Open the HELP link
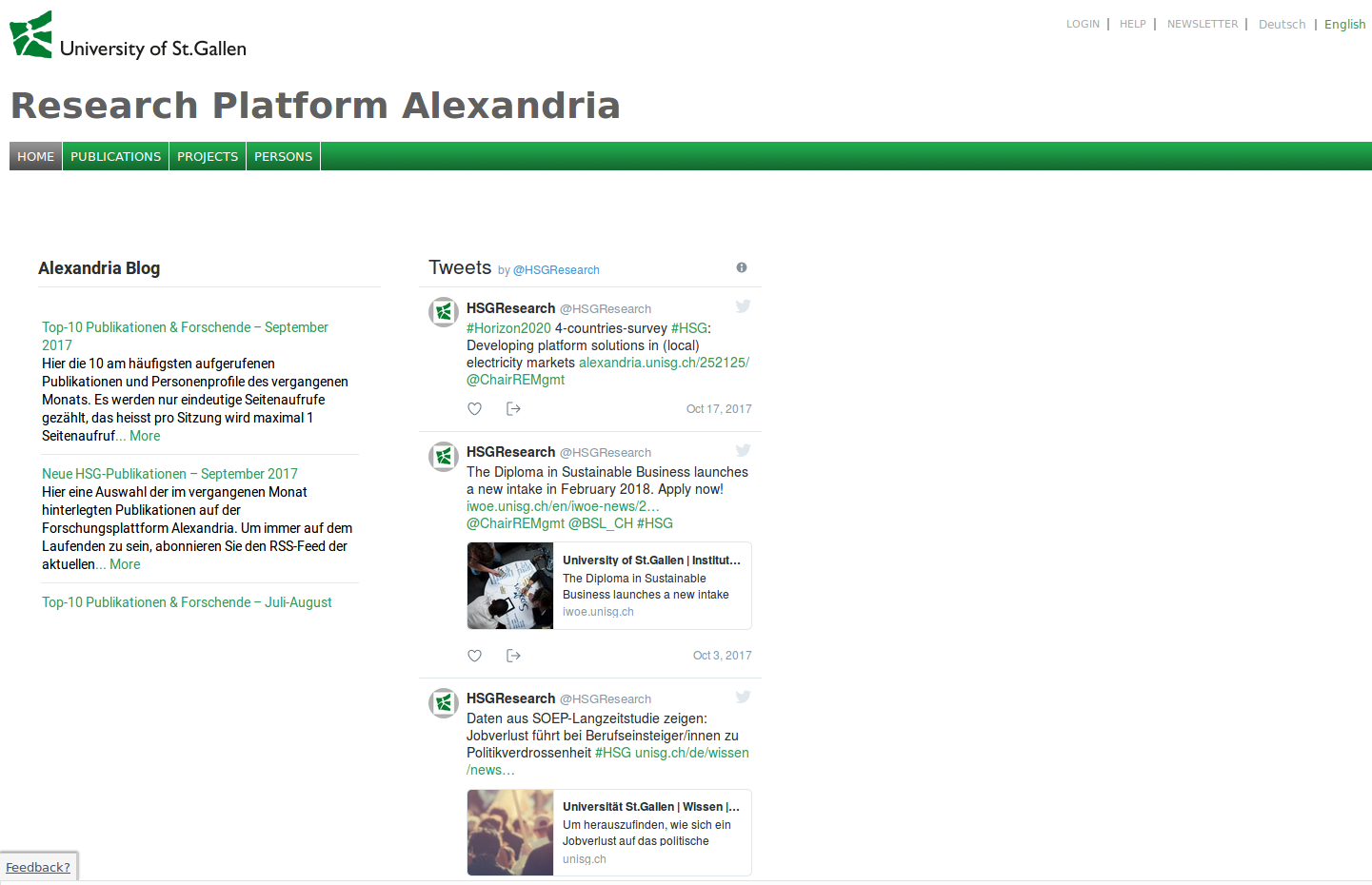 click(x=1133, y=24)
